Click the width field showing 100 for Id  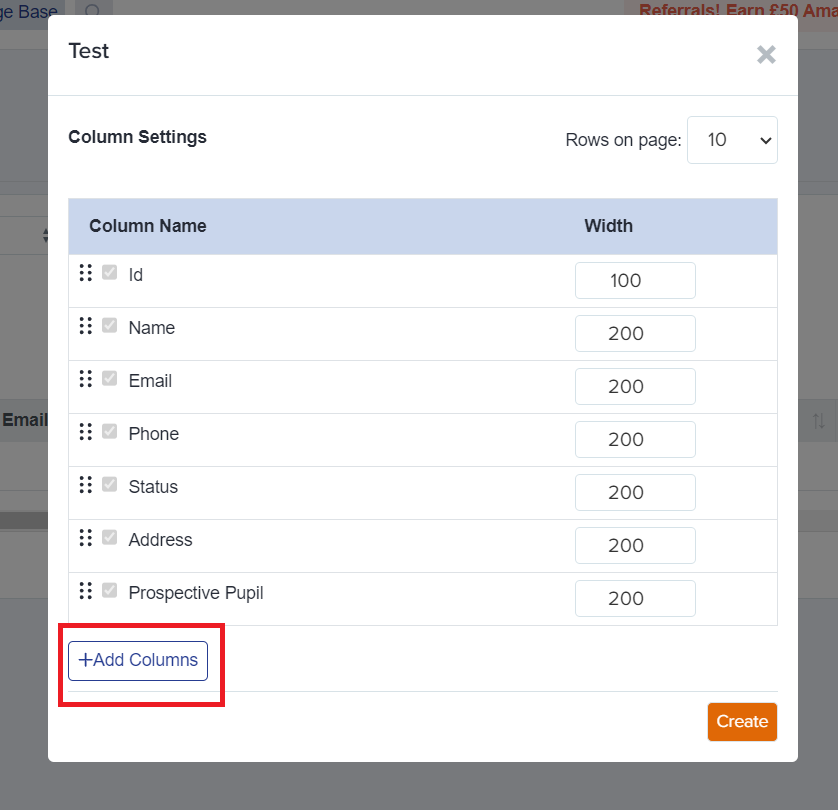(634, 280)
